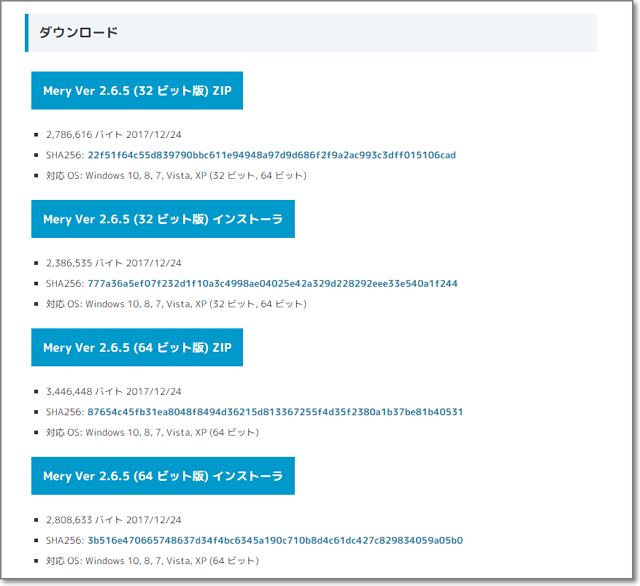
Task: Click the XP link under the 32-bit インストーラ download
Action: (x=201, y=304)
